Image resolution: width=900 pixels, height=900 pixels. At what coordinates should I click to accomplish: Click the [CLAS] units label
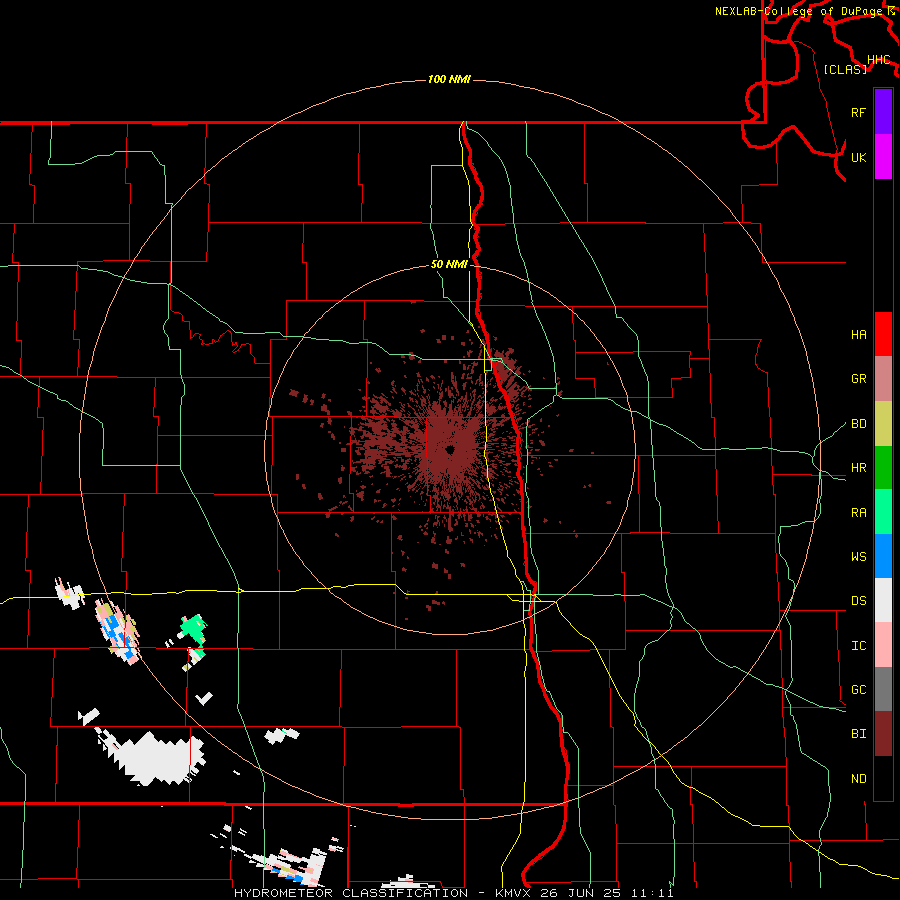(x=845, y=69)
